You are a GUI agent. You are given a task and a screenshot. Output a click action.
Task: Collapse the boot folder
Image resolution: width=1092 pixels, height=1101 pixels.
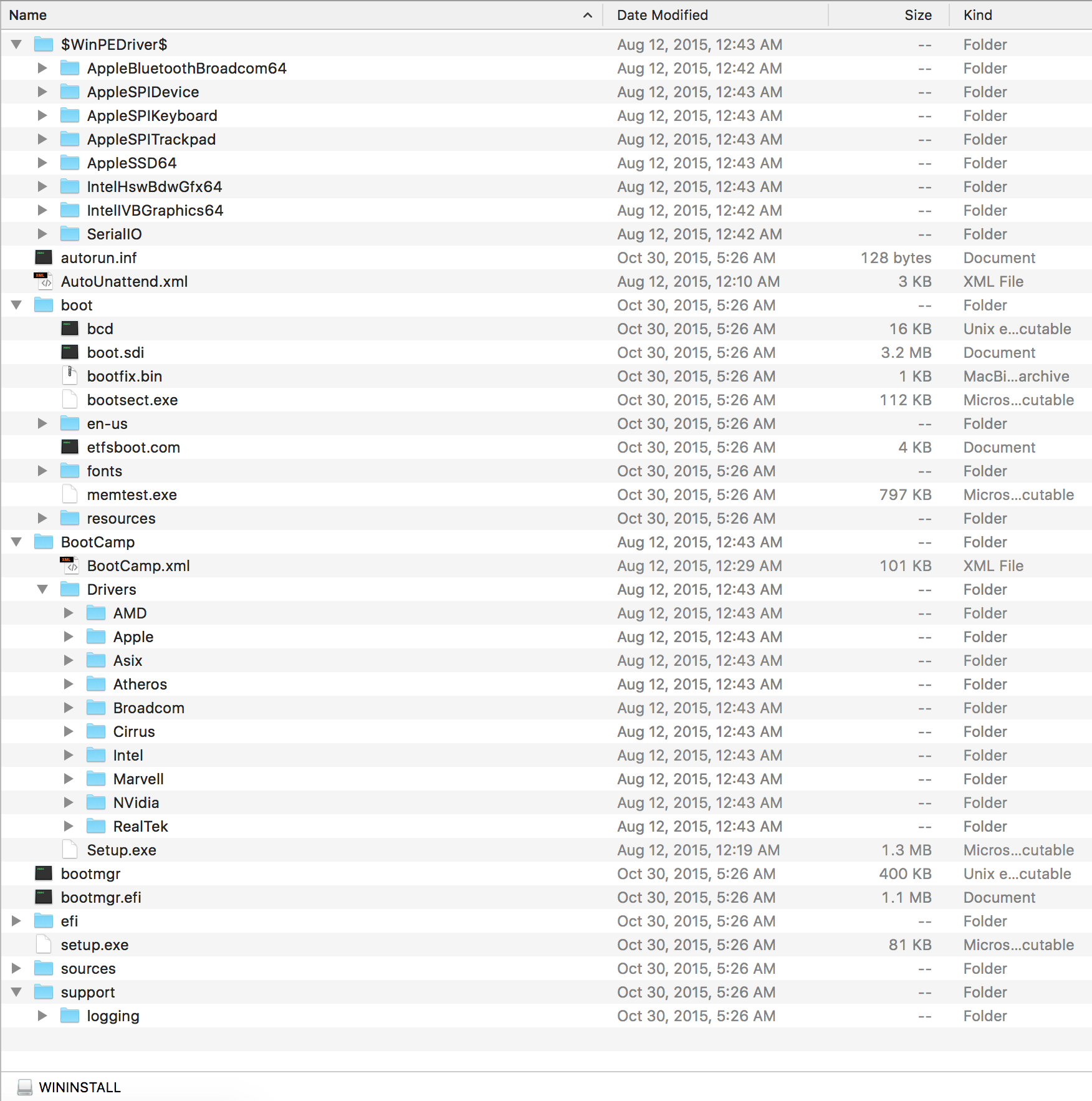click(16, 305)
